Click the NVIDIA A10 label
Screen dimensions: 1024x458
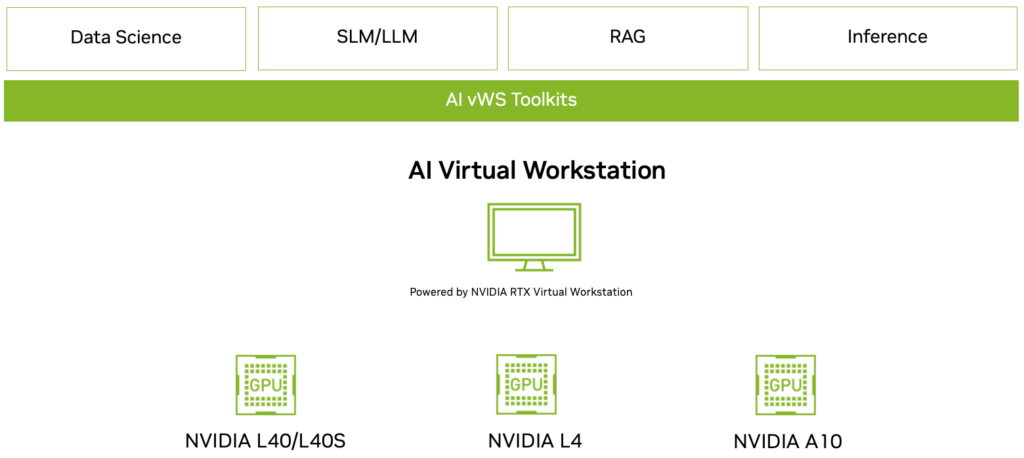(x=788, y=441)
